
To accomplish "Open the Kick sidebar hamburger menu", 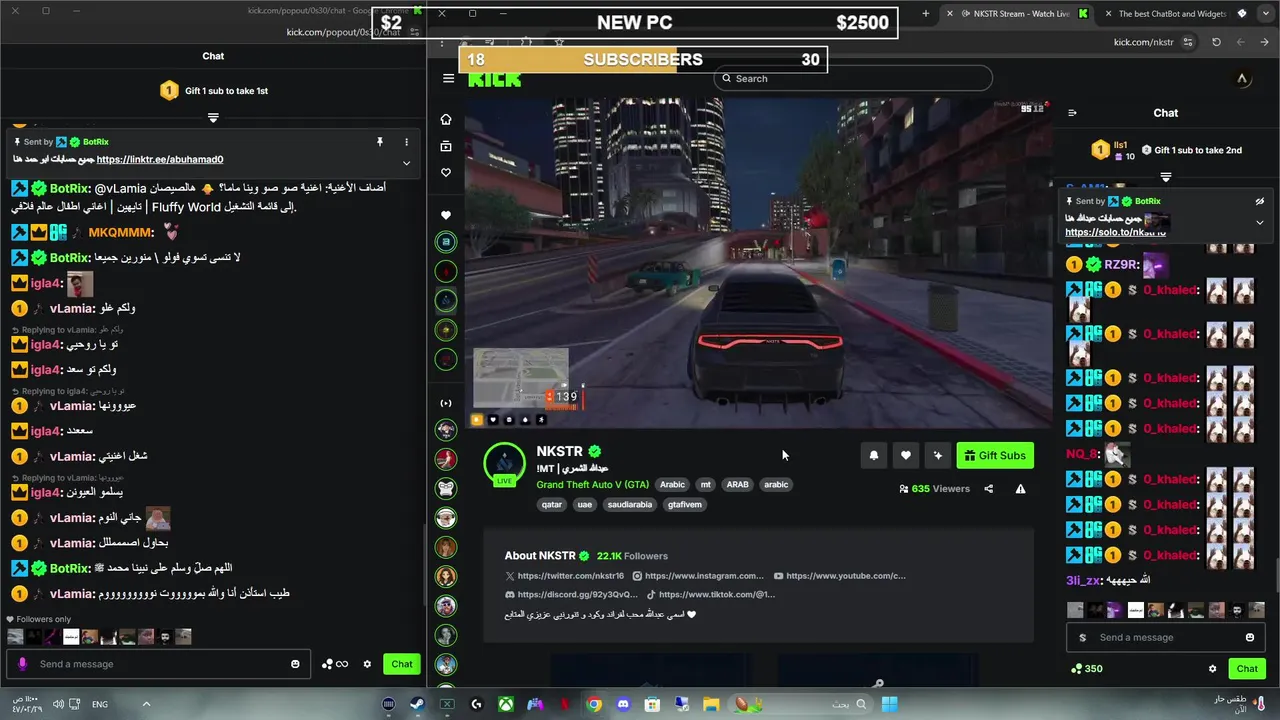I will point(448,78).
